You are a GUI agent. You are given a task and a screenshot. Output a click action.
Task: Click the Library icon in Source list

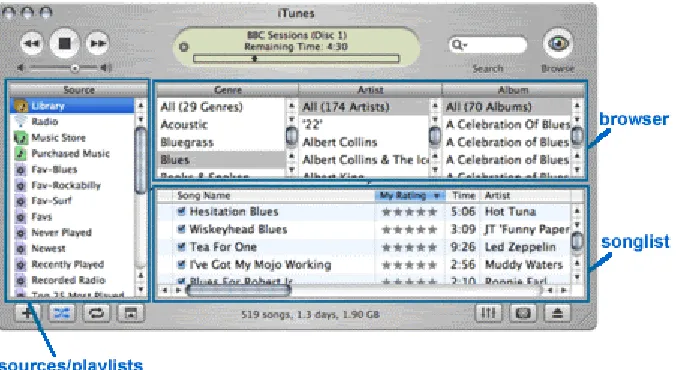point(20,105)
